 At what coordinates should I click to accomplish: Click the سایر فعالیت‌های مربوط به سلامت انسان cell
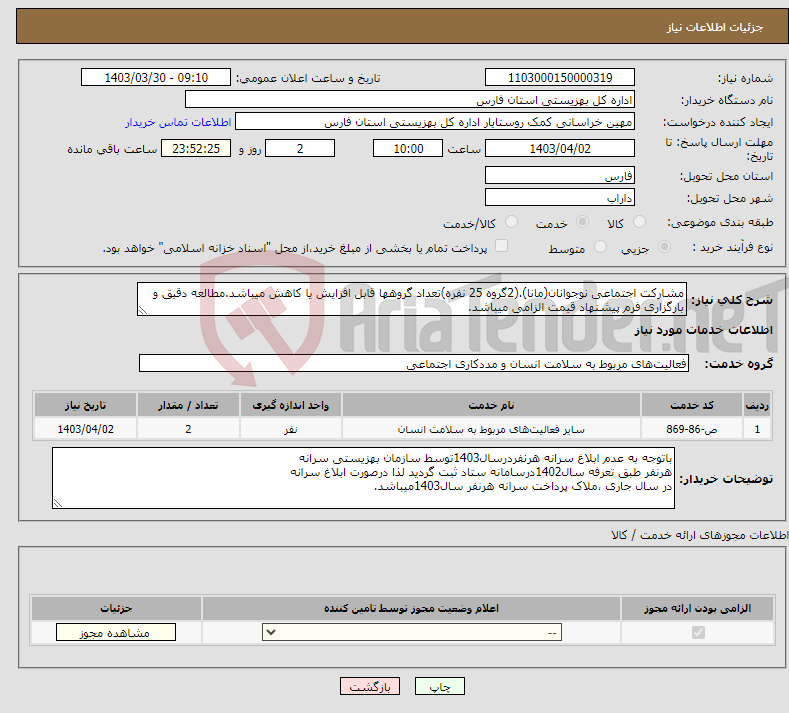pyautogui.click(x=491, y=429)
